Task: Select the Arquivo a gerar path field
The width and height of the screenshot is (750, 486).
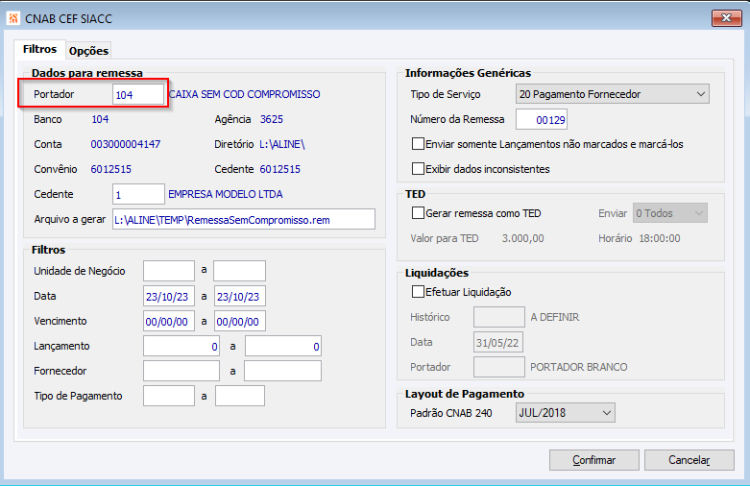Action: tap(244, 220)
